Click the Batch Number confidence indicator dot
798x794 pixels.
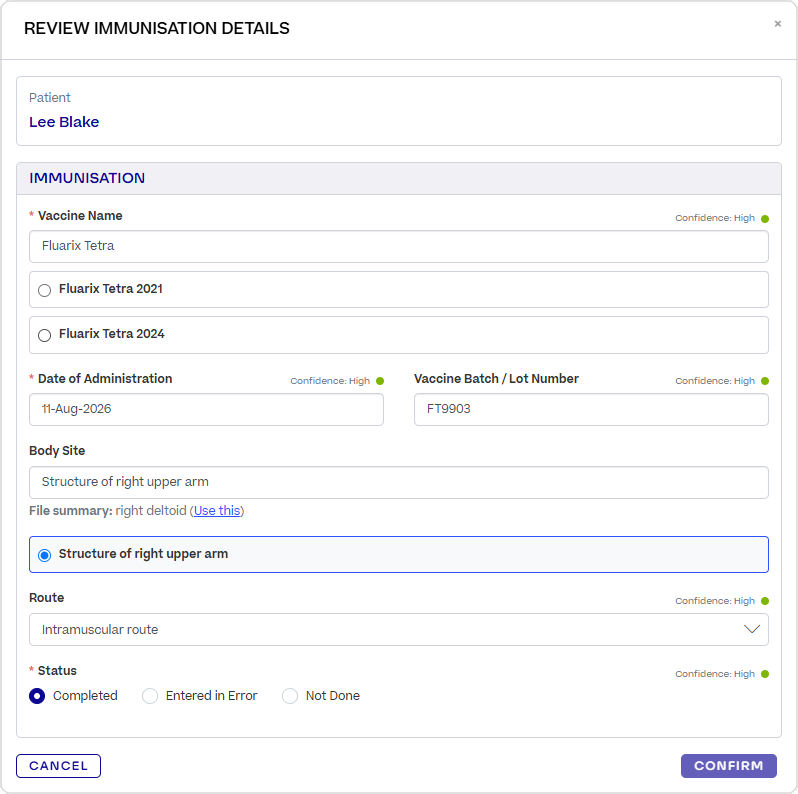[x=764, y=381]
